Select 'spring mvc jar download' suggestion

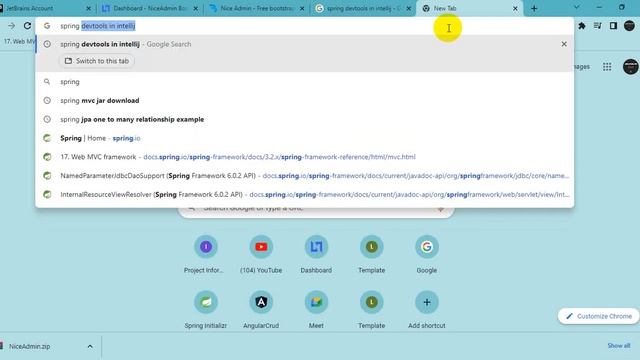[304, 100]
